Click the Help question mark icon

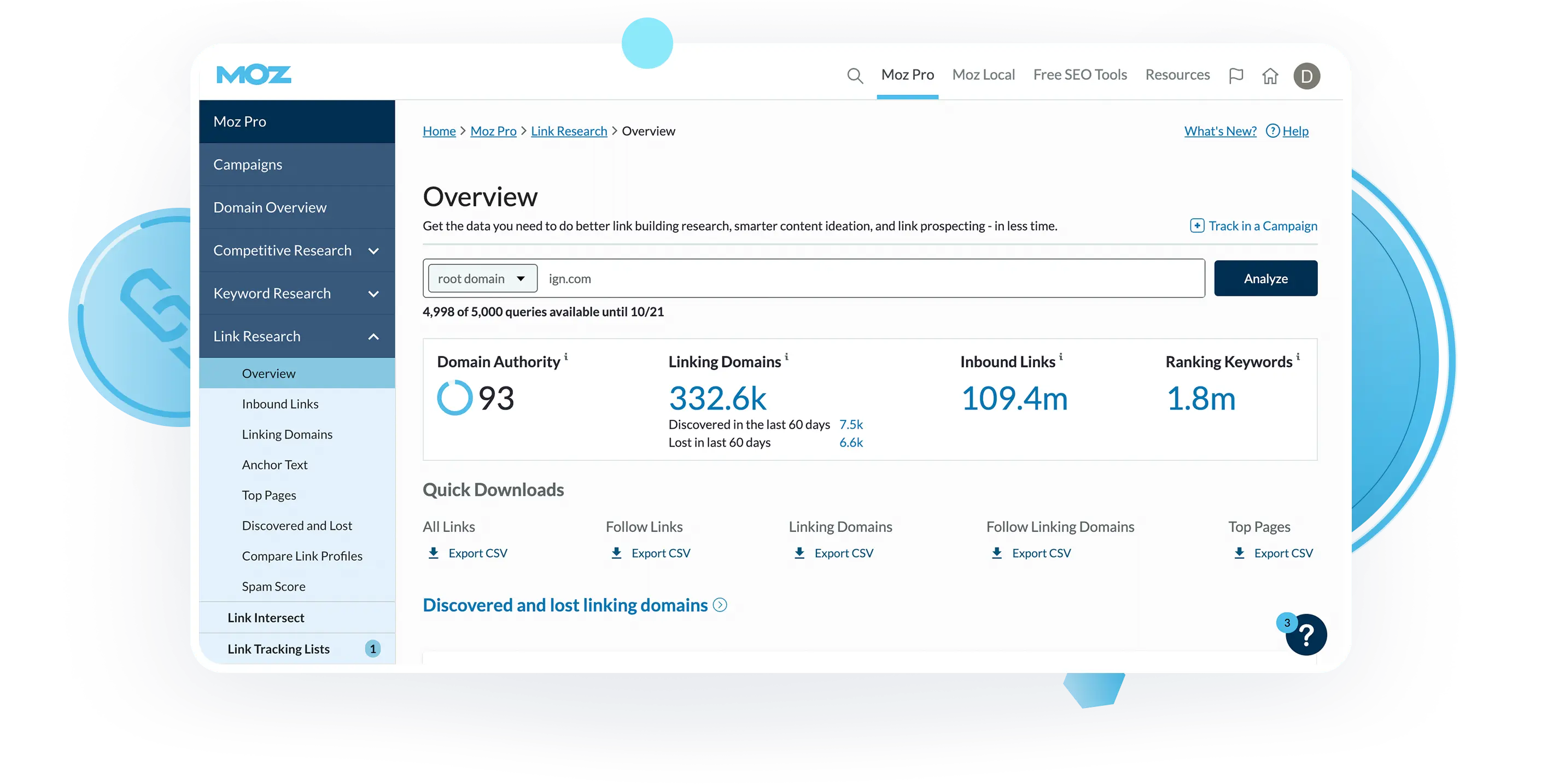(x=1272, y=131)
